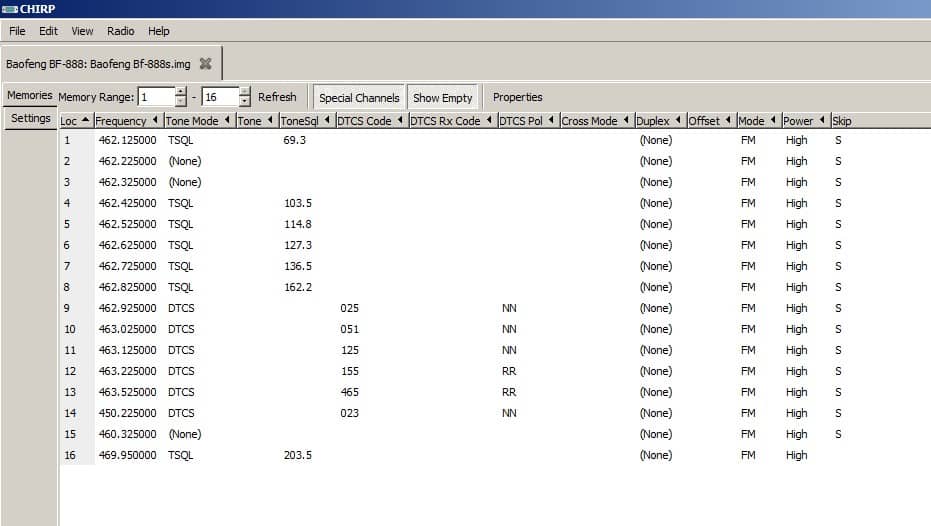Switch to the Settings tab

coord(30,118)
